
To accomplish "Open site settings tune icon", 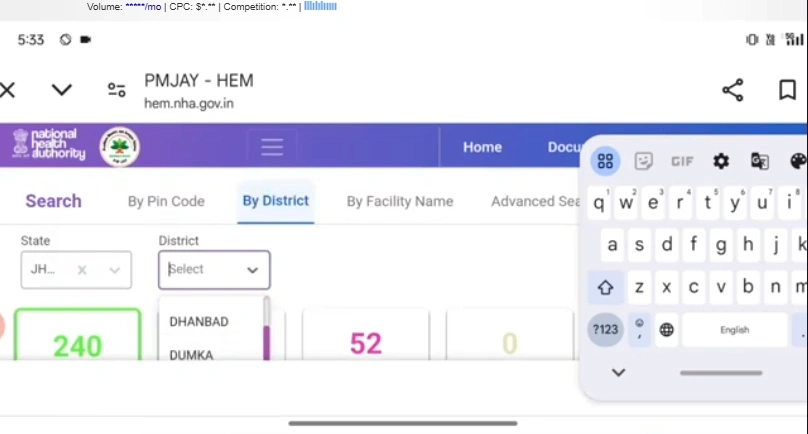I will 116,90.
